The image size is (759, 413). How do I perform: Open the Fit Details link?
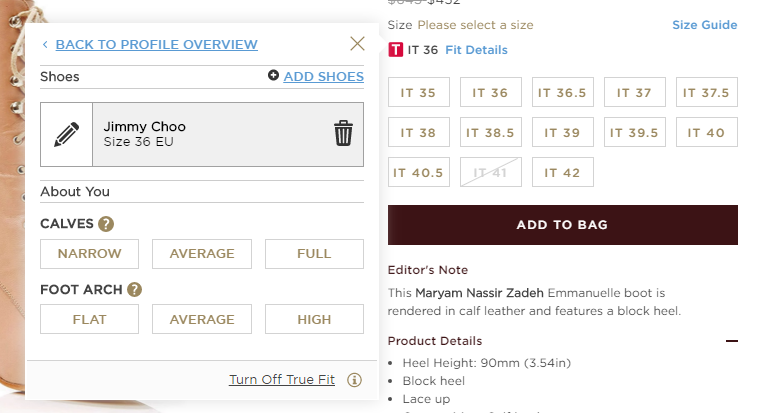click(x=476, y=50)
